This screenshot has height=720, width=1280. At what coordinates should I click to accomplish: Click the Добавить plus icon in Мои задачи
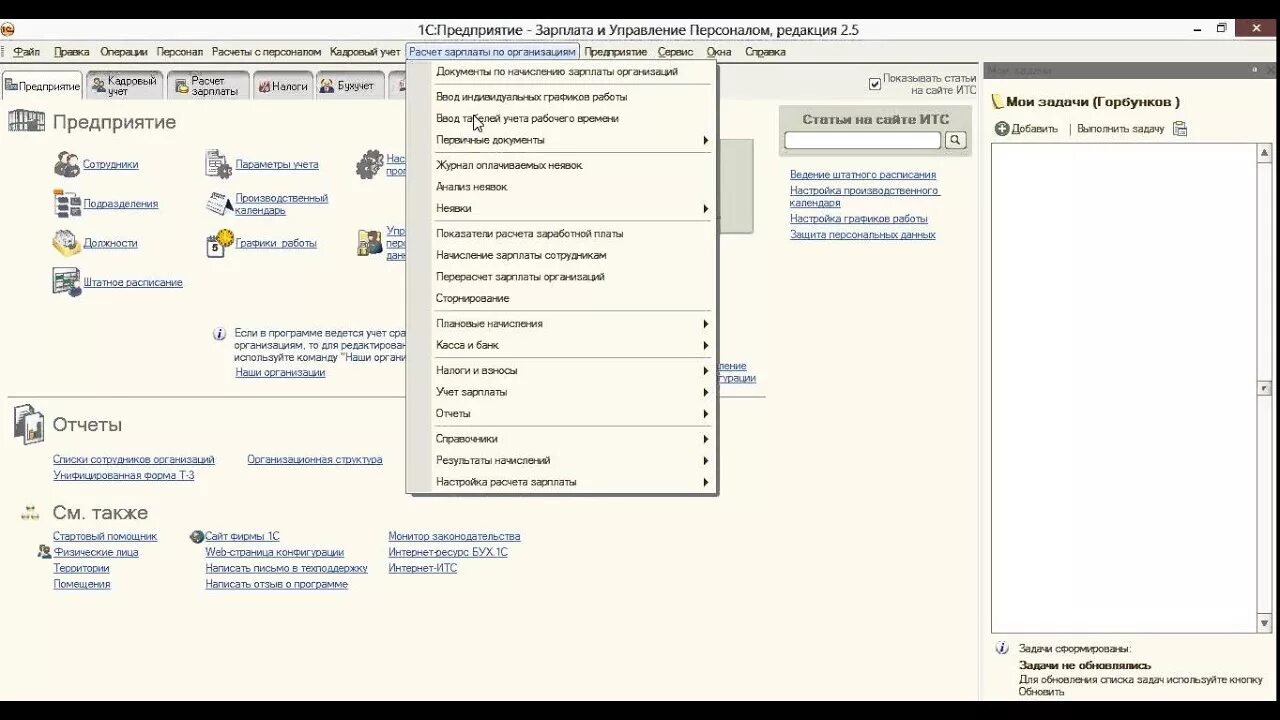point(1002,129)
